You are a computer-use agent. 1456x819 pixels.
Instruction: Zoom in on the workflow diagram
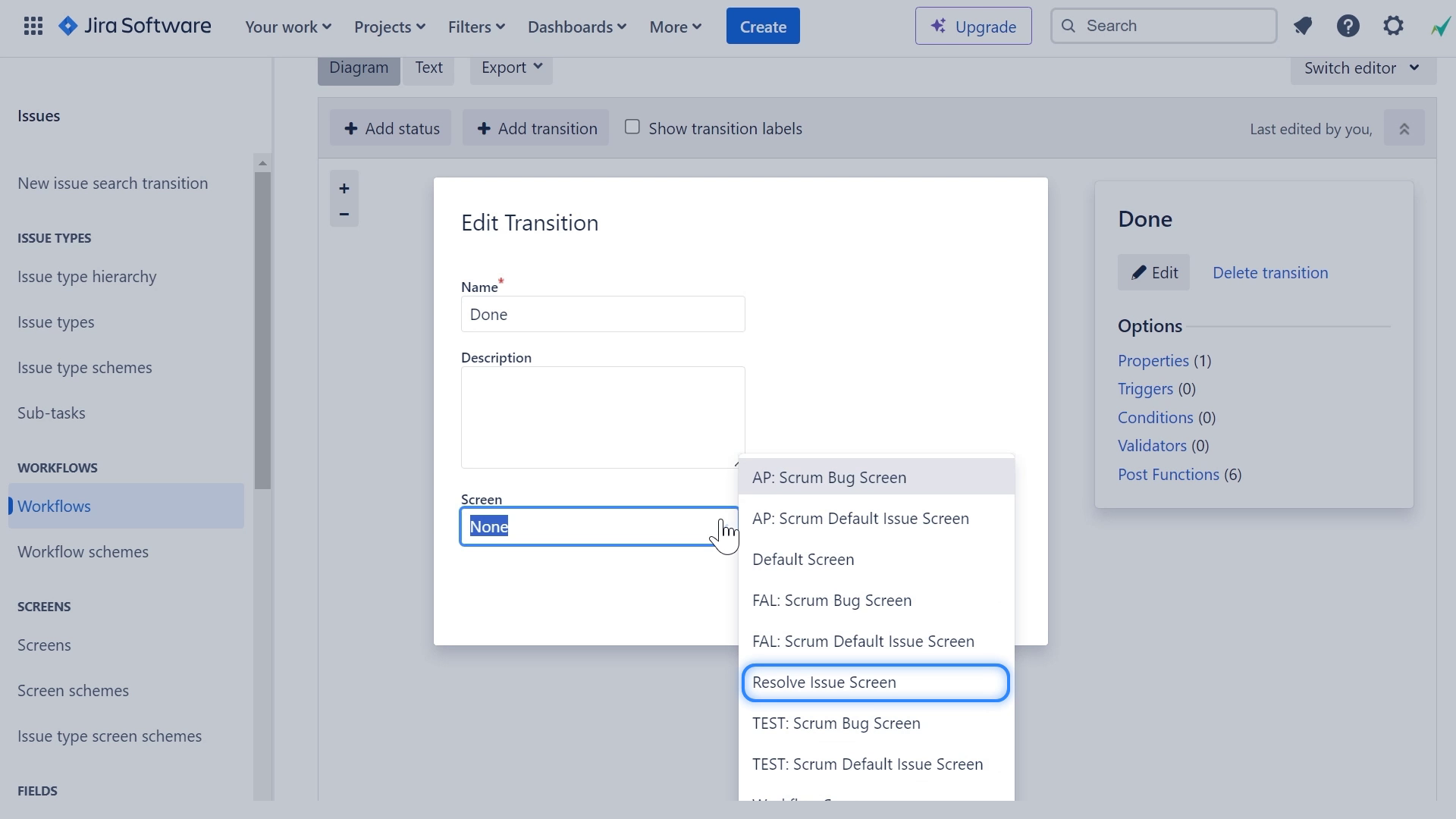click(344, 188)
